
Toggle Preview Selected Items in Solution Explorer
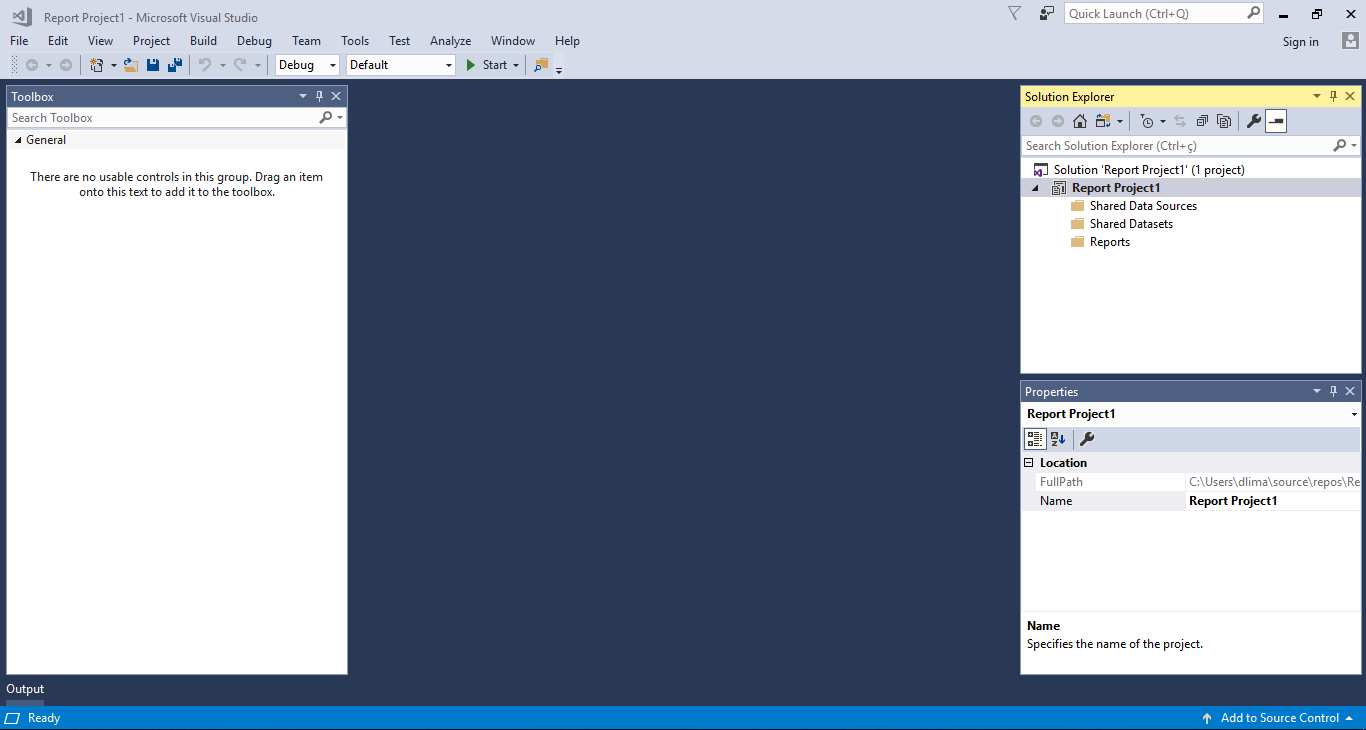pos(1276,121)
